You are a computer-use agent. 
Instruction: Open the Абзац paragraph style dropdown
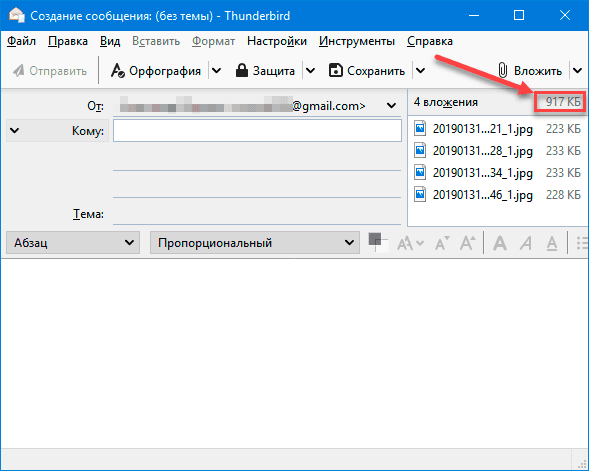tap(73, 243)
